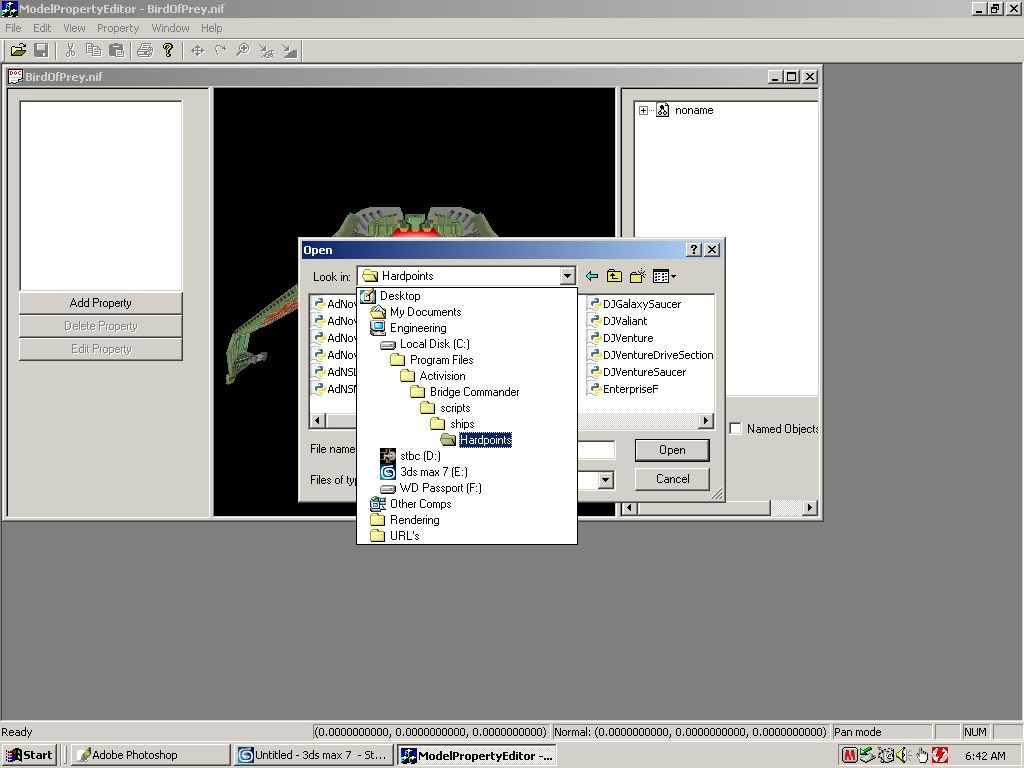Create a new folder in Open dialog
Screen dimensions: 1024x768
coord(637,276)
